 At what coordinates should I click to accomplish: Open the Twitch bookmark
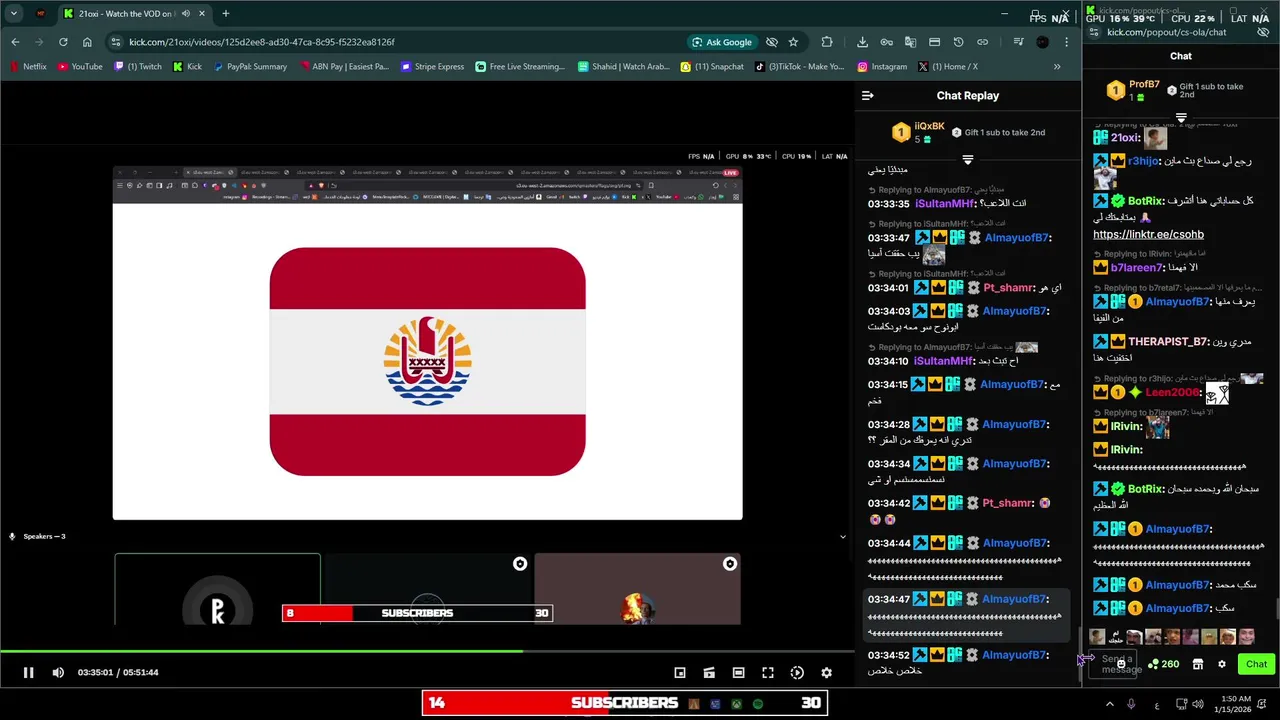point(138,67)
